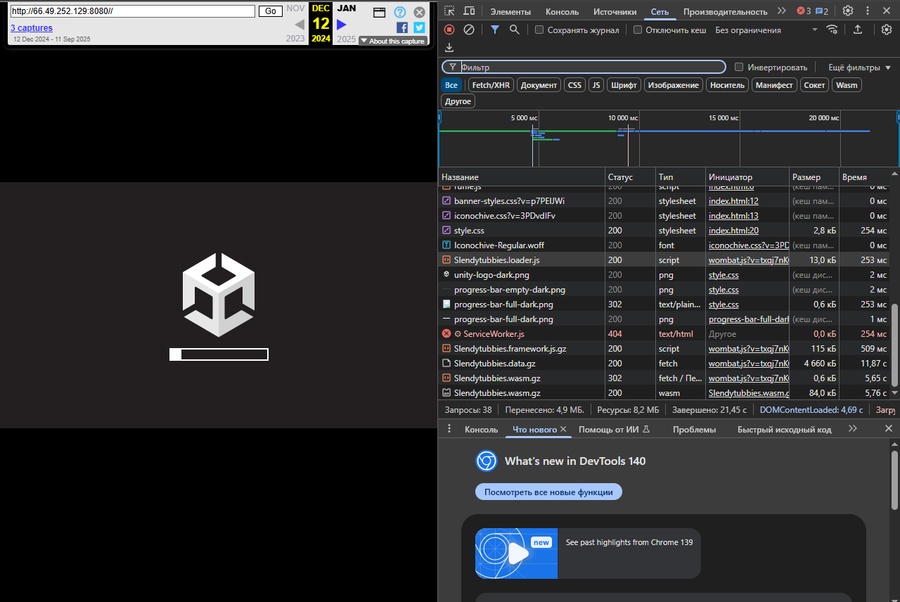
Task: Share capture on Twitter icon
Action: pyautogui.click(x=420, y=28)
